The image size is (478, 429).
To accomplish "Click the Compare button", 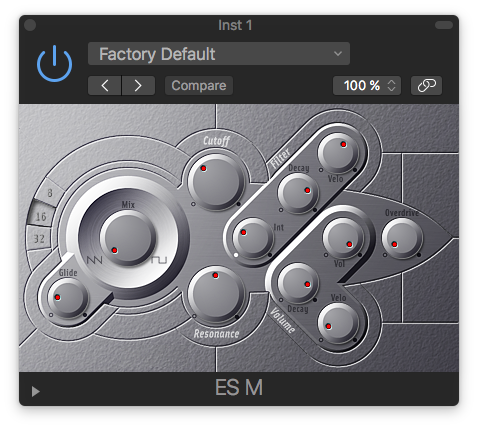I will tap(199, 86).
